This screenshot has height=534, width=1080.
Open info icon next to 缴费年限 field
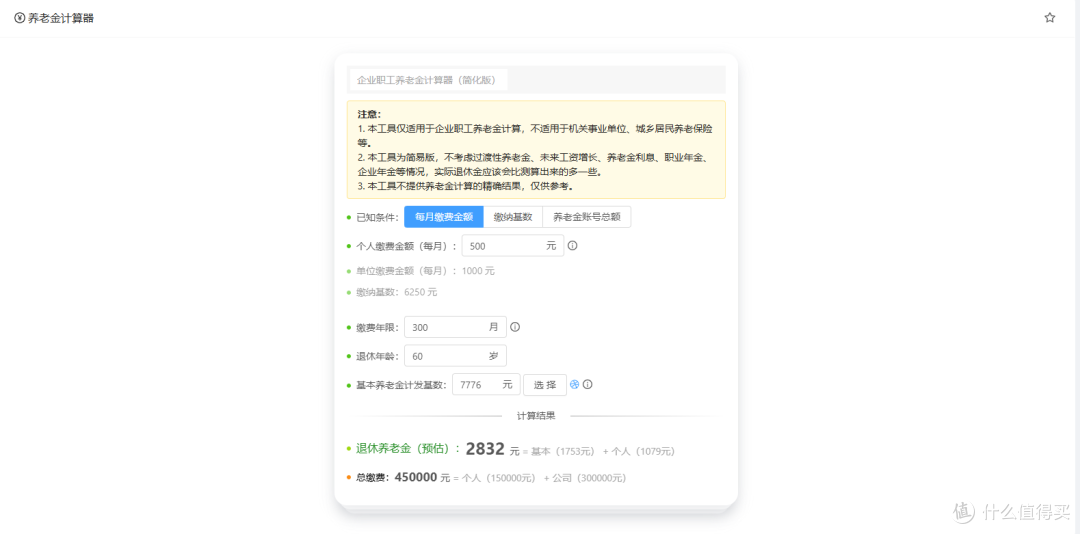(515, 327)
